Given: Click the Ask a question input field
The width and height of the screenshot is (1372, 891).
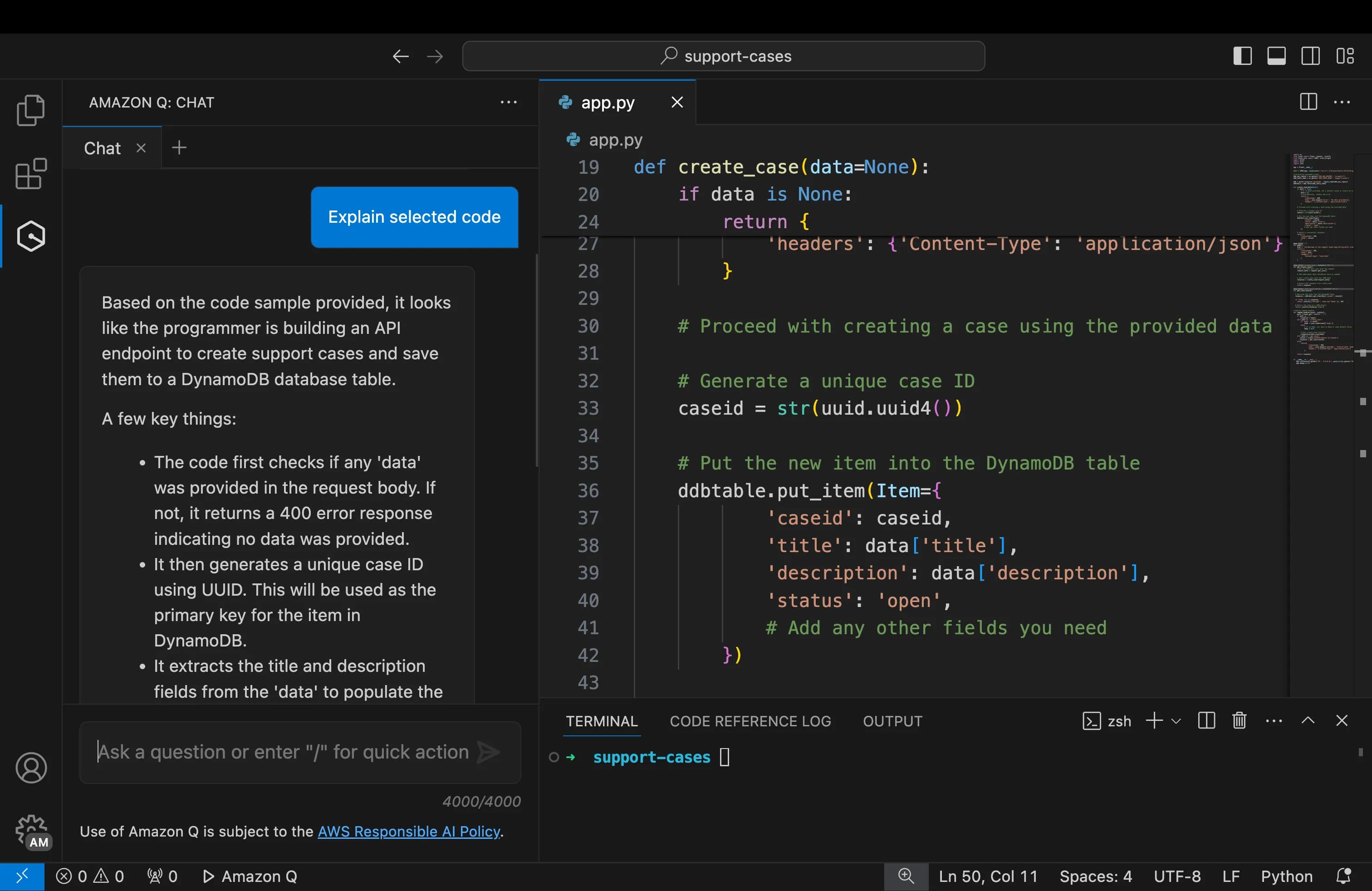Looking at the screenshot, I should tap(283, 752).
